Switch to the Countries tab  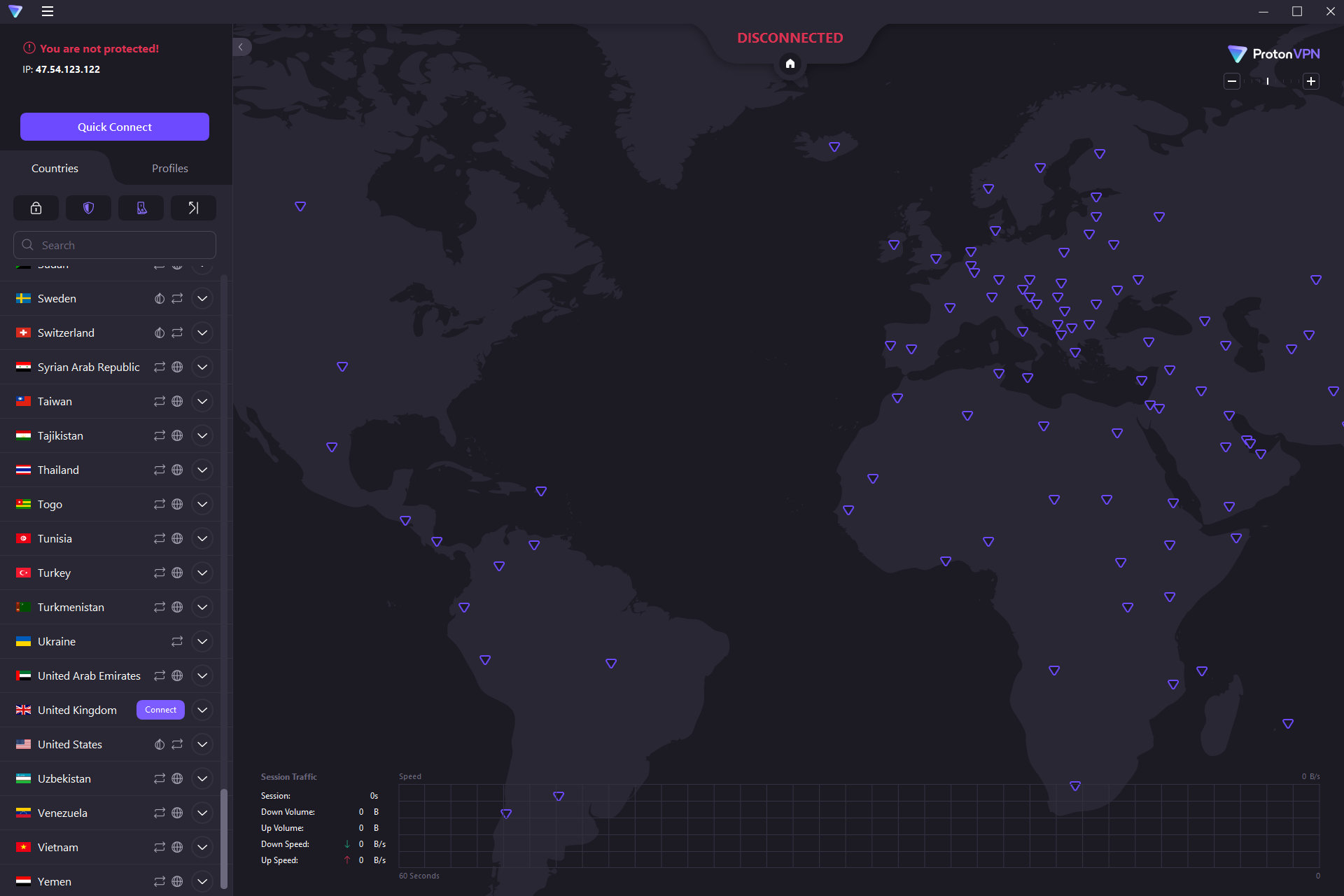(55, 168)
